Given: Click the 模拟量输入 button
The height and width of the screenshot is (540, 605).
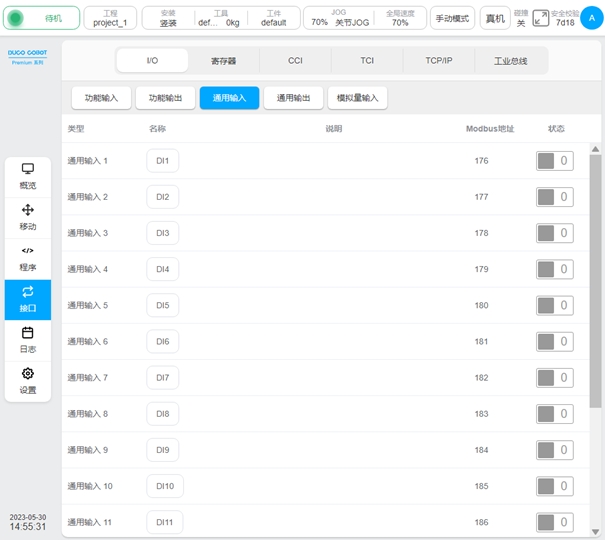Looking at the screenshot, I should [357, 98].
